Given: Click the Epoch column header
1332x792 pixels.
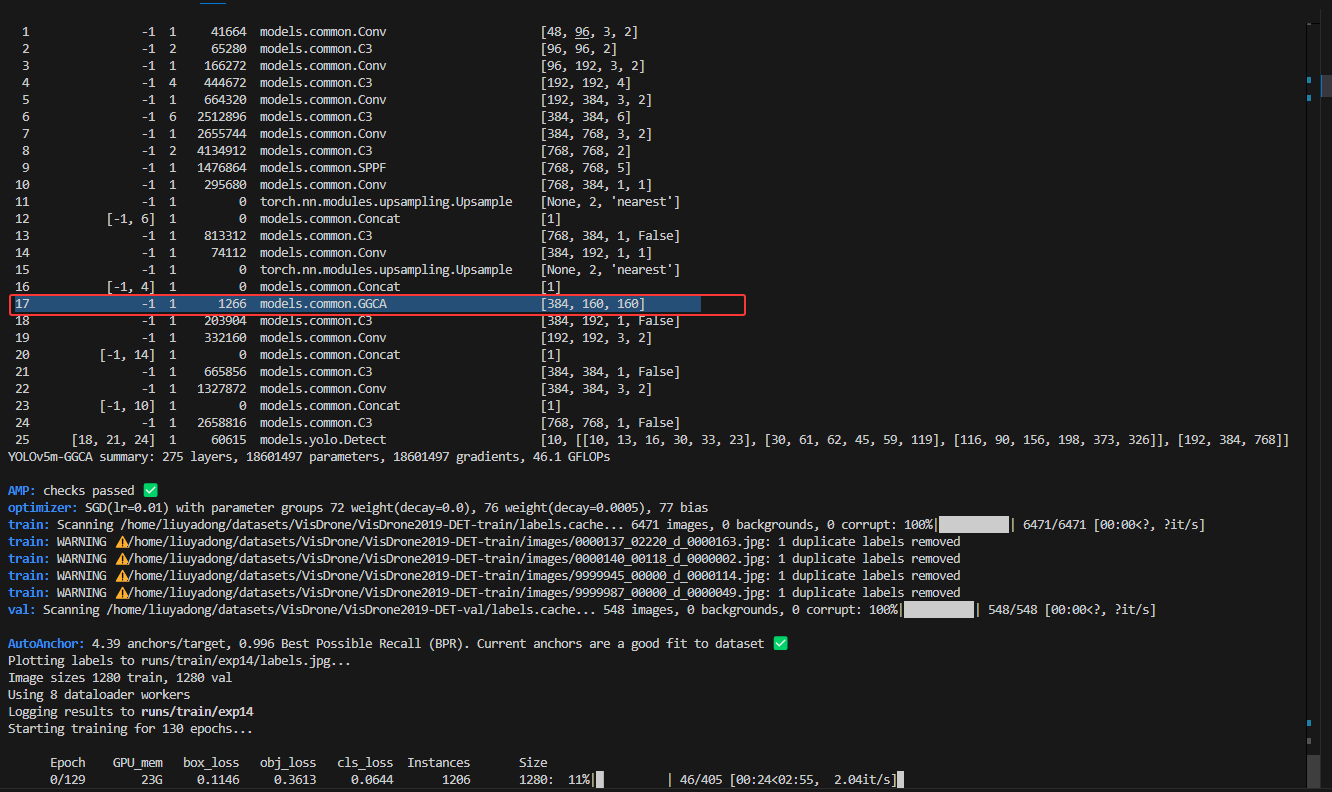Looking at the screenshot, I should 67,762.
